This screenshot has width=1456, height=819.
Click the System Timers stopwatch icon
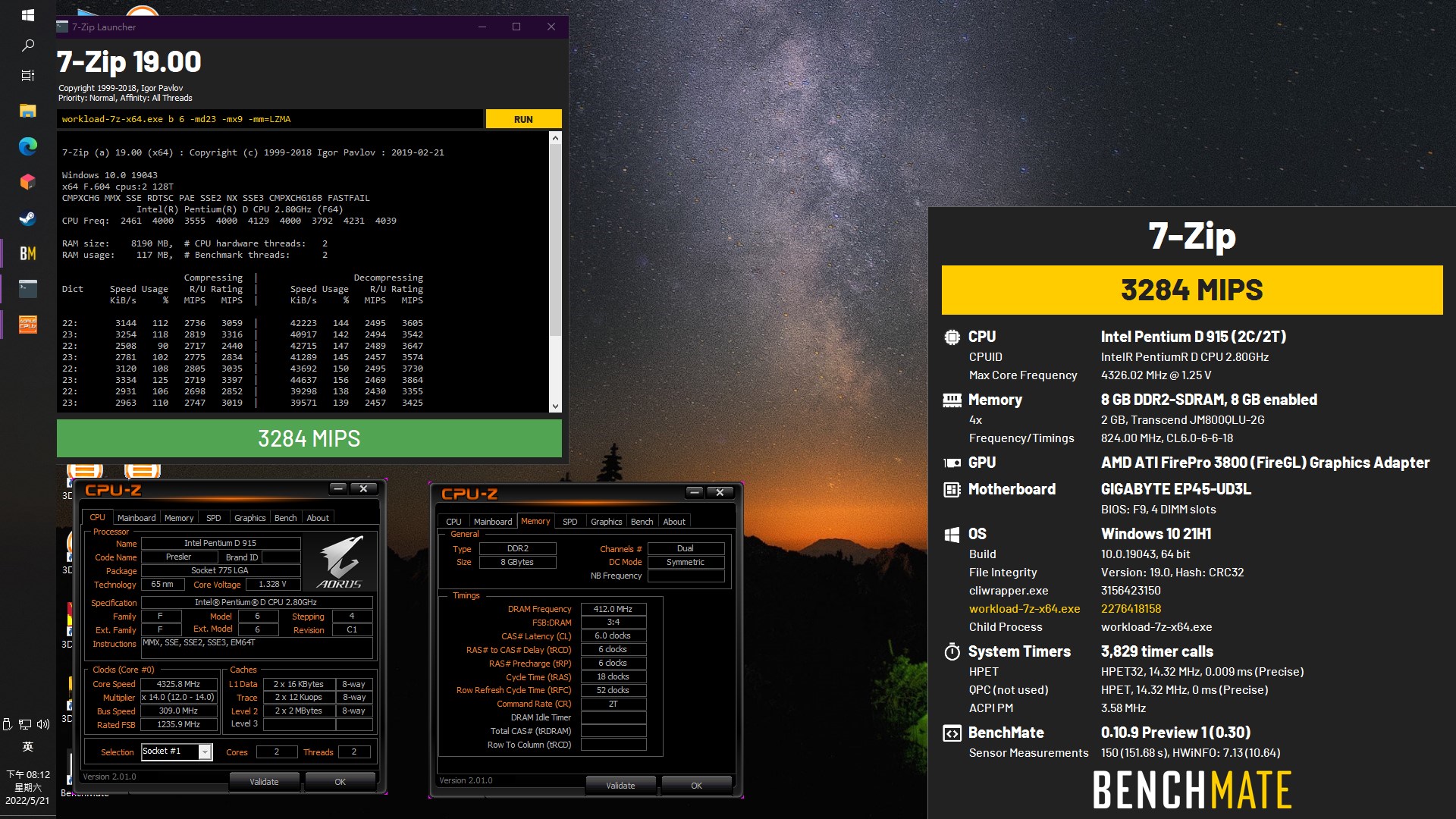(x=952, y=651)
